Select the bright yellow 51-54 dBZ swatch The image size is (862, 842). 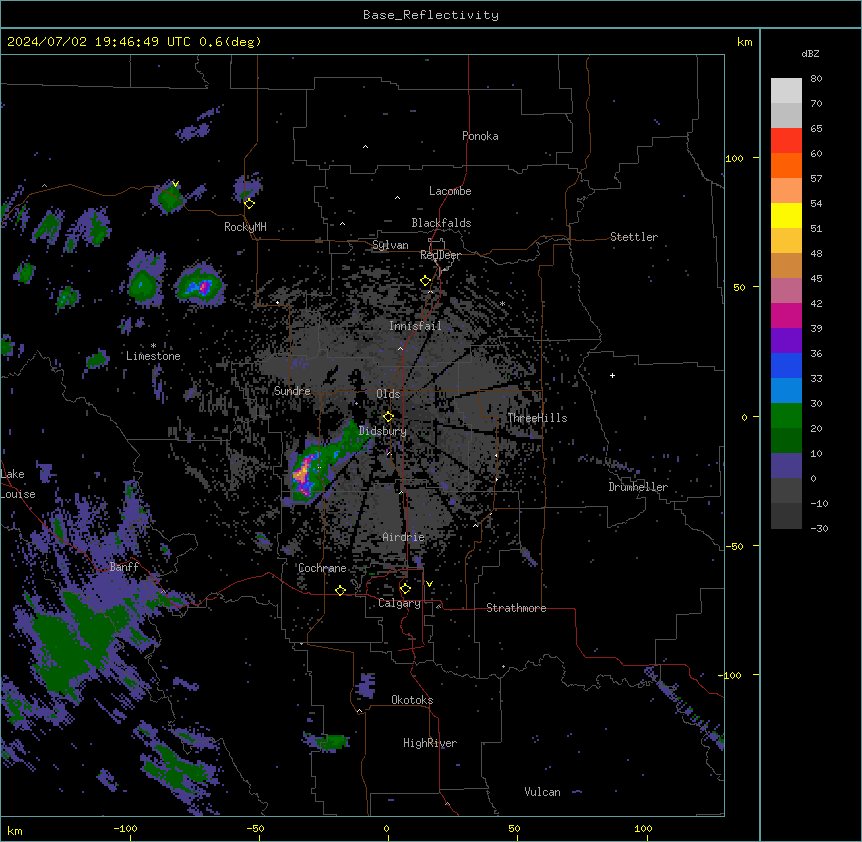coord(786,215)
